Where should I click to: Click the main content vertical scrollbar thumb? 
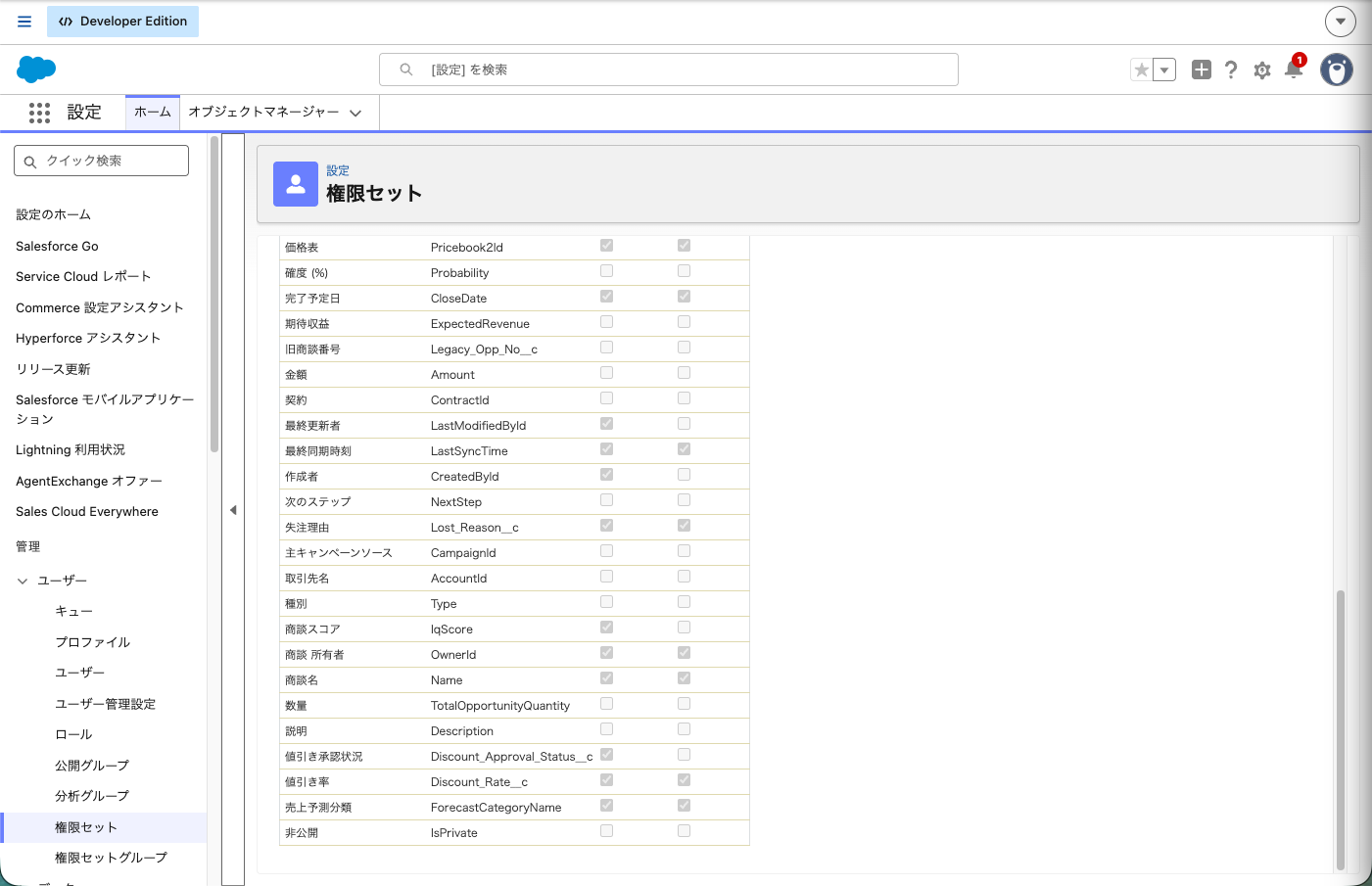click(x=1341, y=729)
